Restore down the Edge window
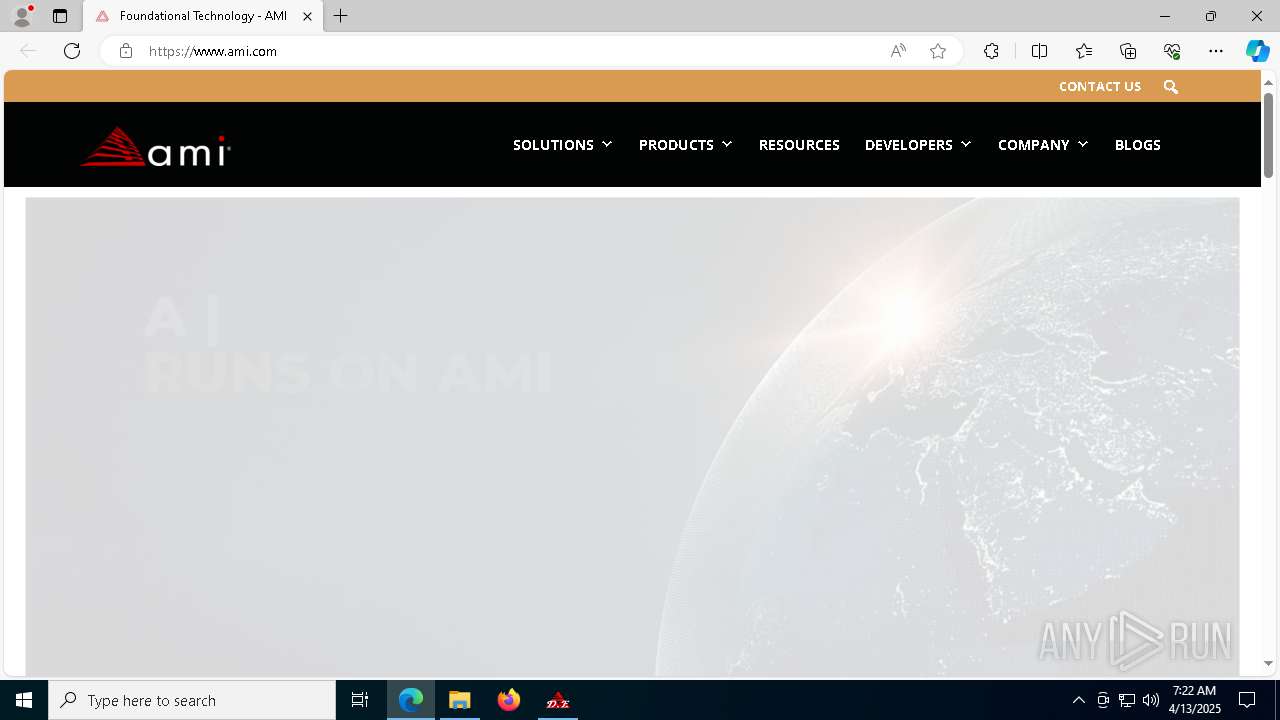Image resolution: width=1280 pixels, height=720 pixels. 1211,16
